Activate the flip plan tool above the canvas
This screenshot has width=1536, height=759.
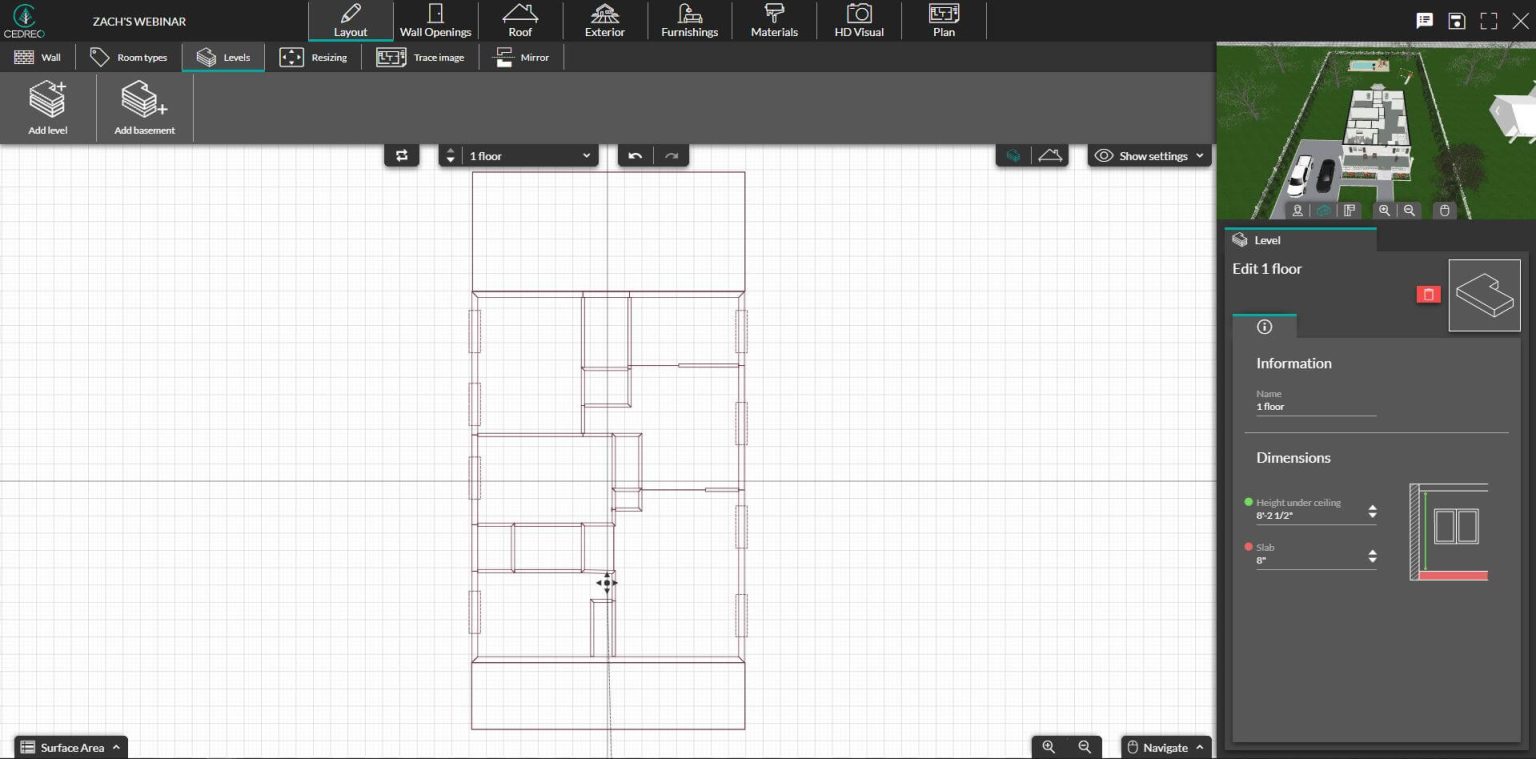tap(402, 155)
